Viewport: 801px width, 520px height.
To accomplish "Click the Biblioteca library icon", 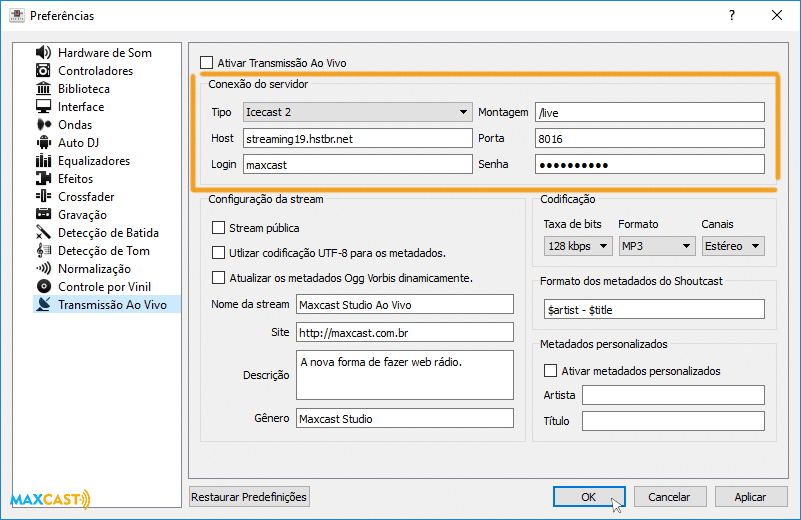I will (x=43, y=89).
